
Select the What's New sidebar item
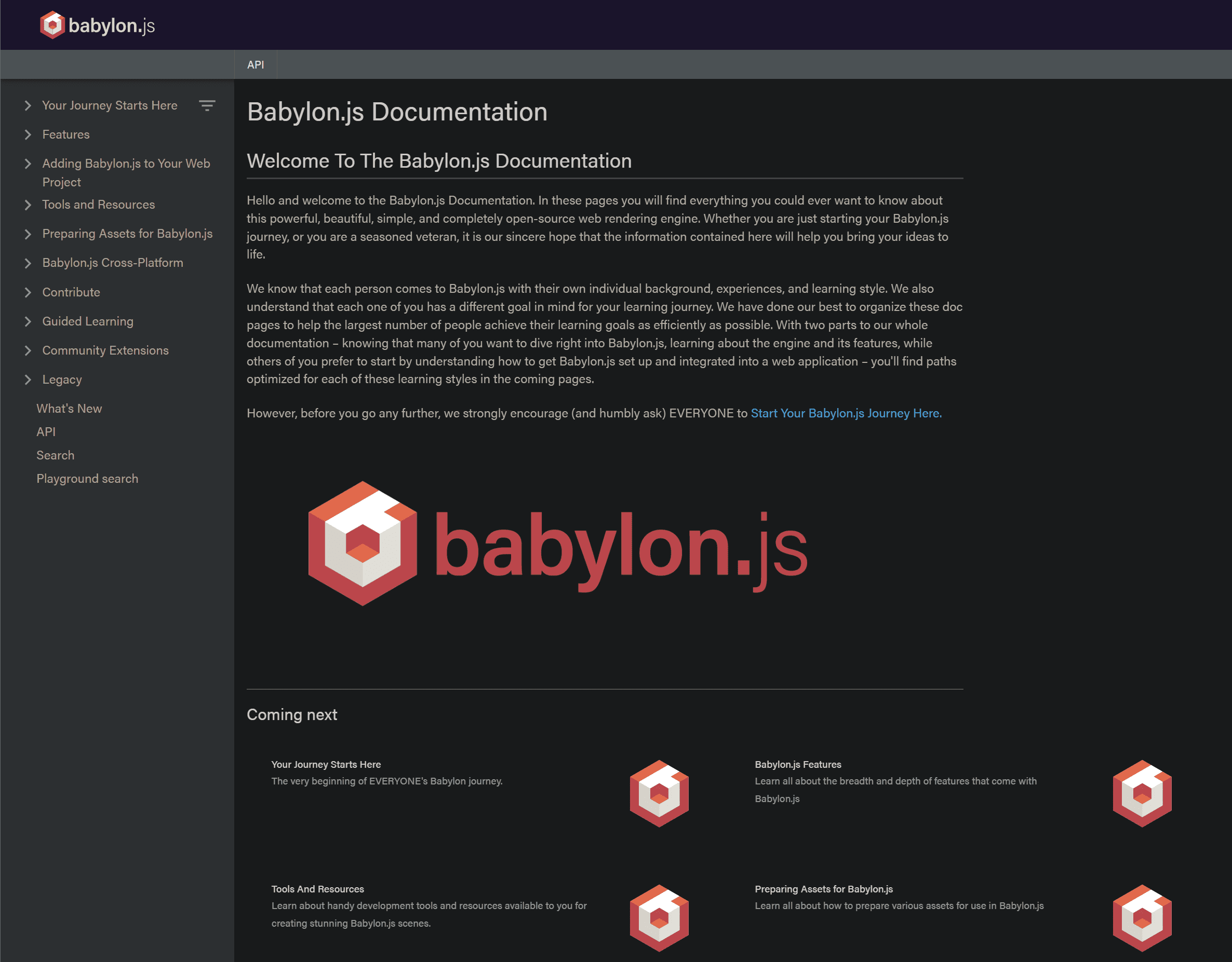tap(68, 408)
